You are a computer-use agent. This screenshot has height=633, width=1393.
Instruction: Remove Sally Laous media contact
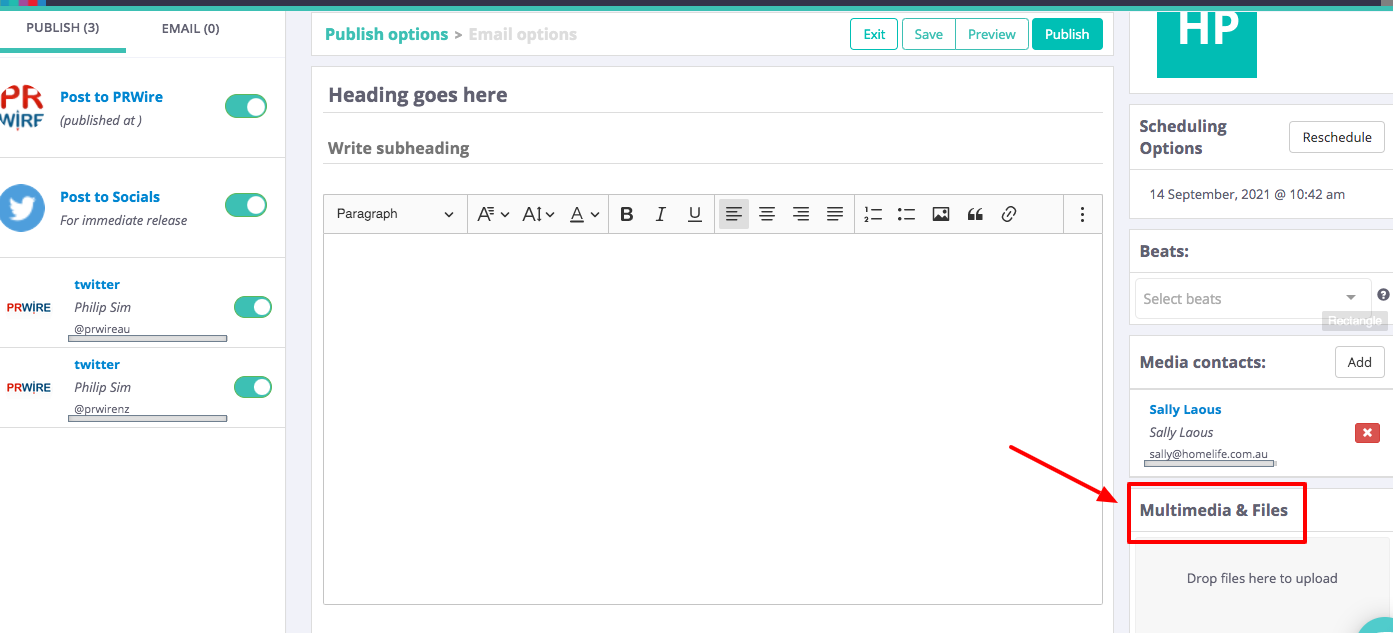pos(1367,433)
